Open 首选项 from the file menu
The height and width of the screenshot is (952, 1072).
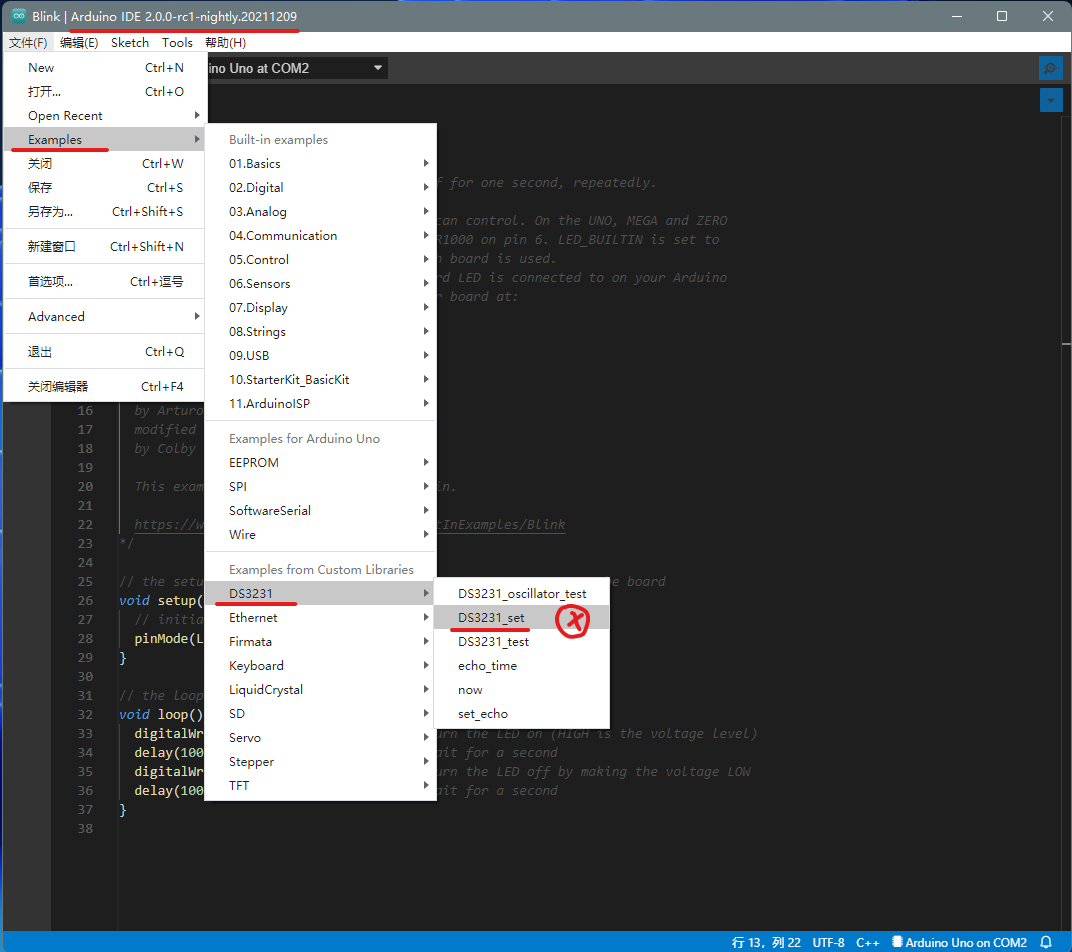point(51,281)
